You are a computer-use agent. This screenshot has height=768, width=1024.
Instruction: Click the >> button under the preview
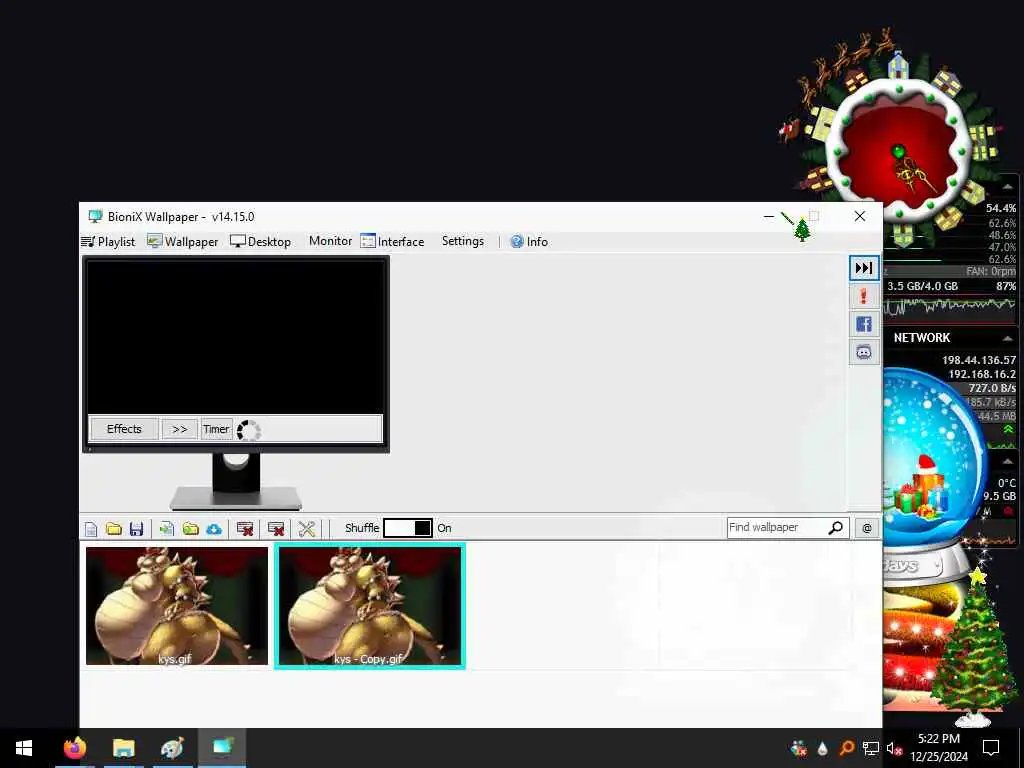[180, 429]
